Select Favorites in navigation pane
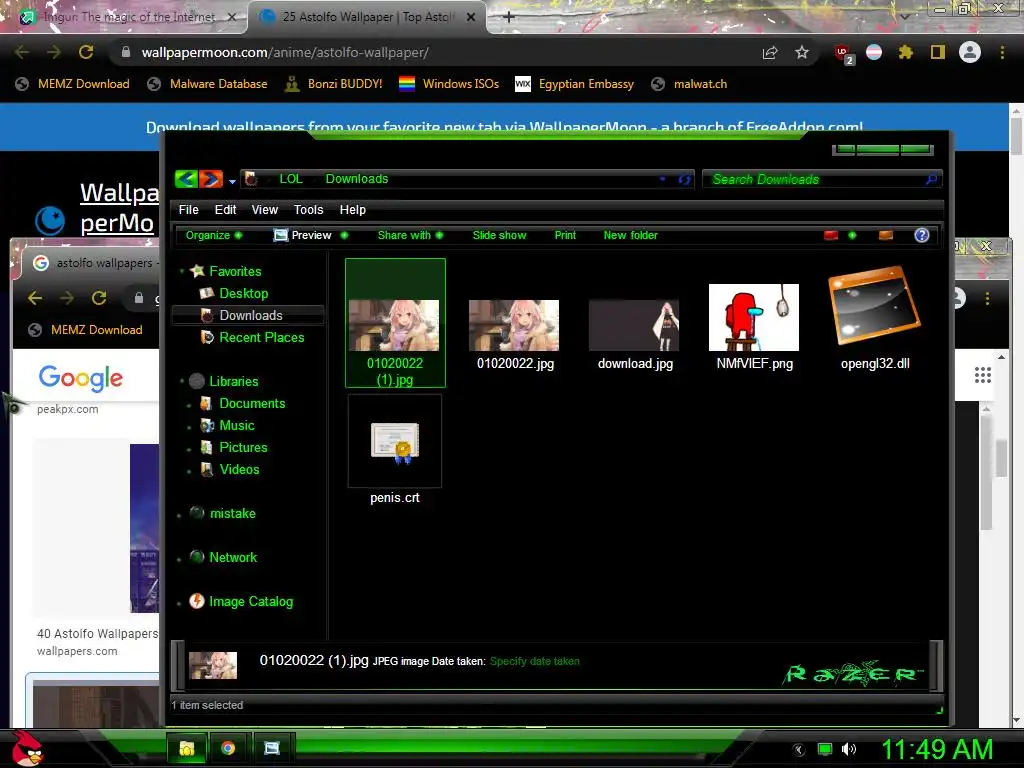 (x=234, y=271)
